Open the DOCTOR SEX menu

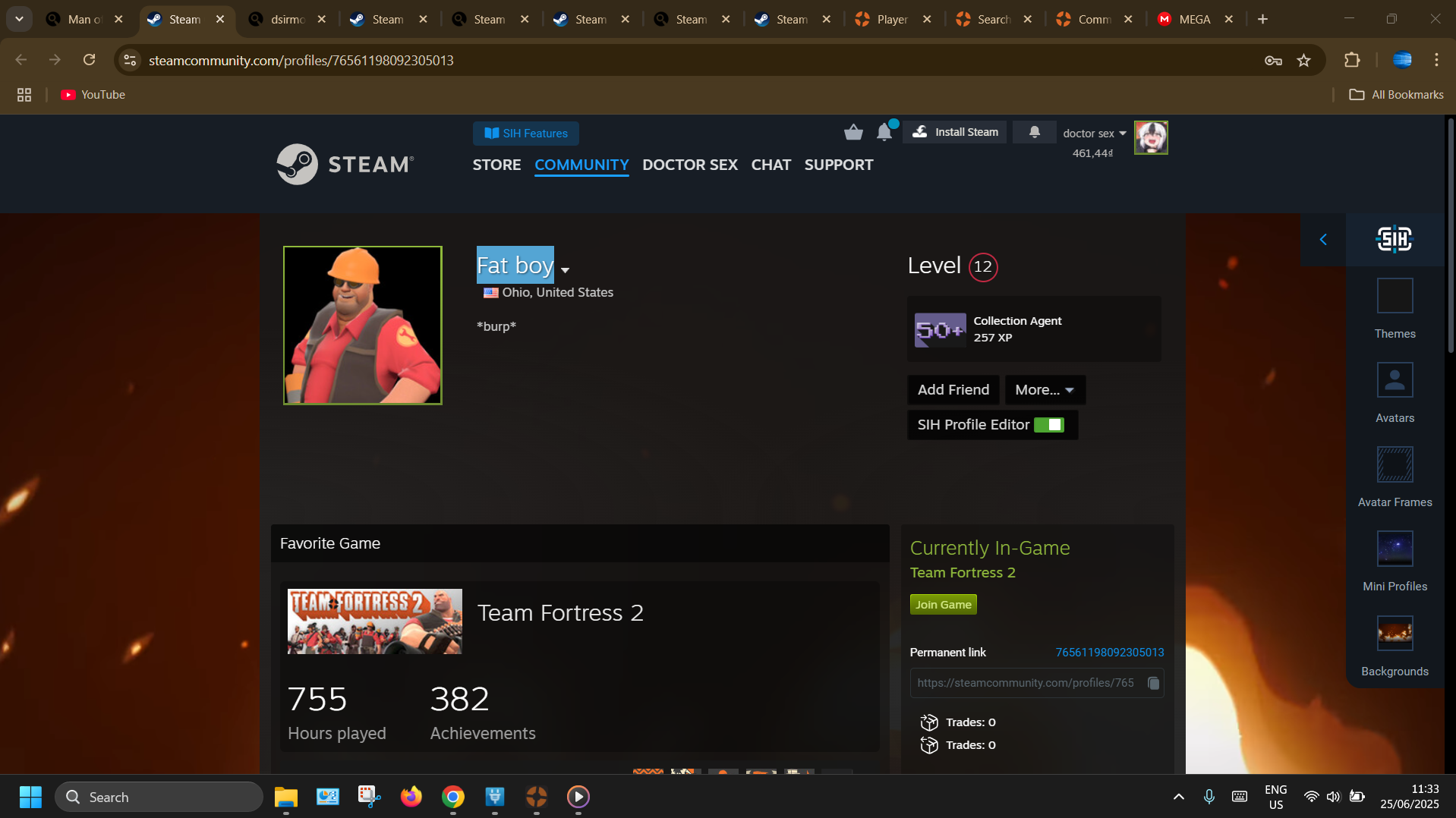[x=690, y=165]
